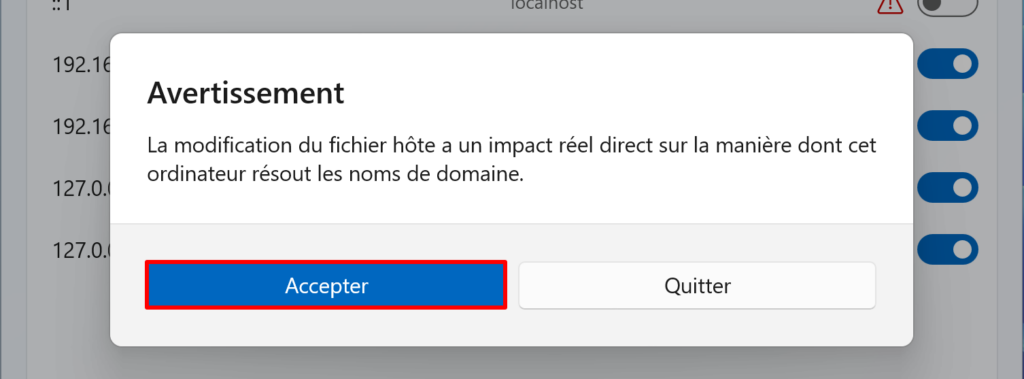
Task: Click the red warning triangle icon
Action: (889, 5)
